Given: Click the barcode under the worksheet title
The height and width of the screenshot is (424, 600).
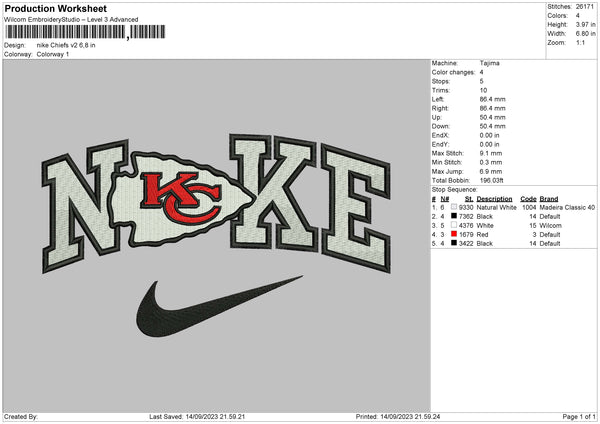Looking at the screenshot, I should click(85, 32).
